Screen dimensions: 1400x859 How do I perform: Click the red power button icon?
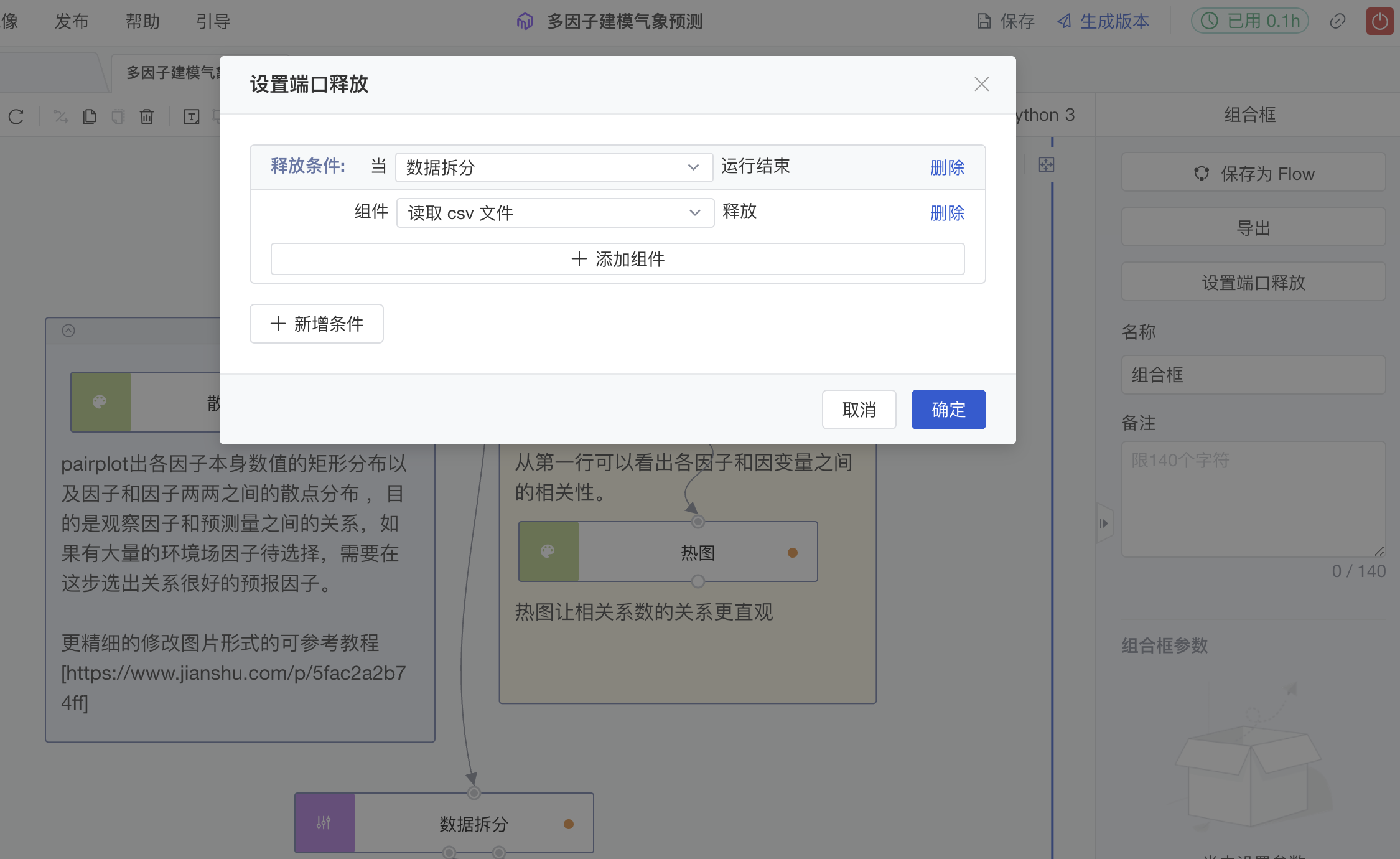(1379, 21)
